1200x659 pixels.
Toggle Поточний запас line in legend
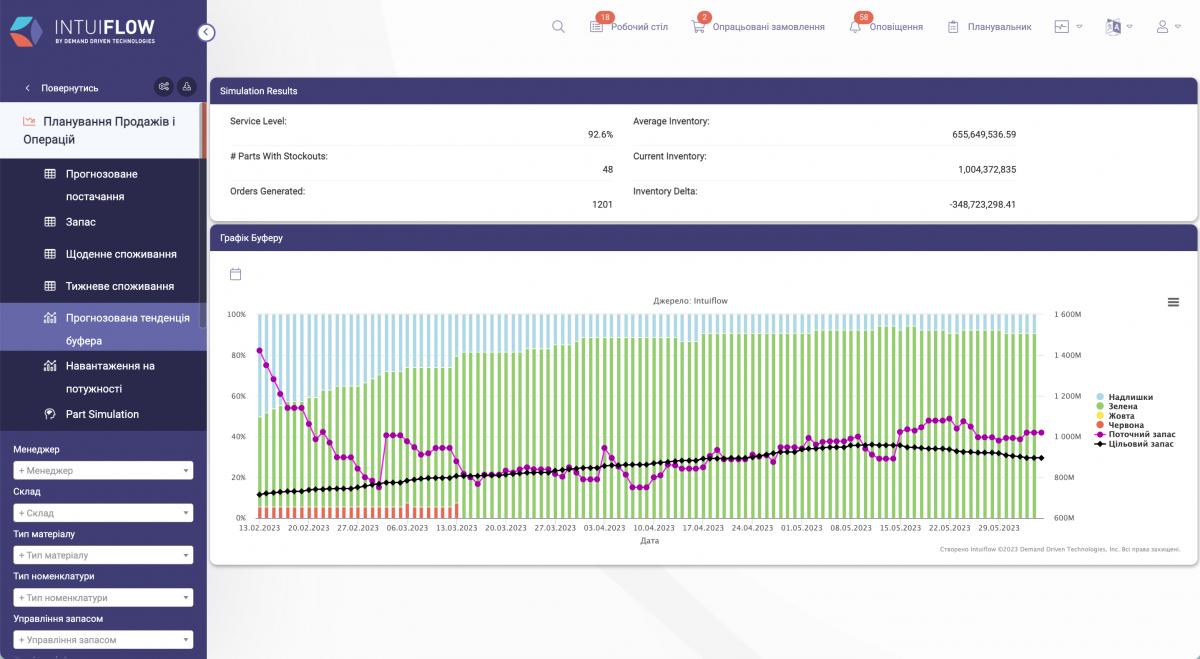click(1140, 434)
